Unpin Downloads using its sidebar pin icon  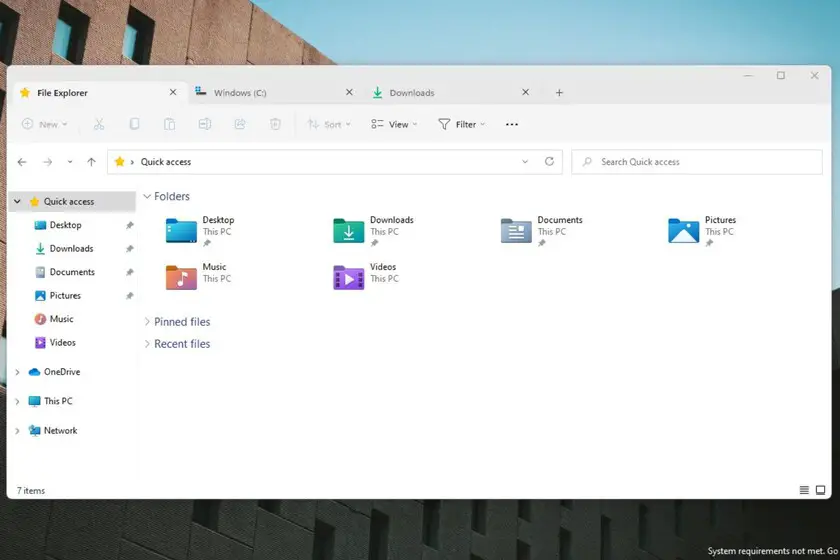point(129,249)
